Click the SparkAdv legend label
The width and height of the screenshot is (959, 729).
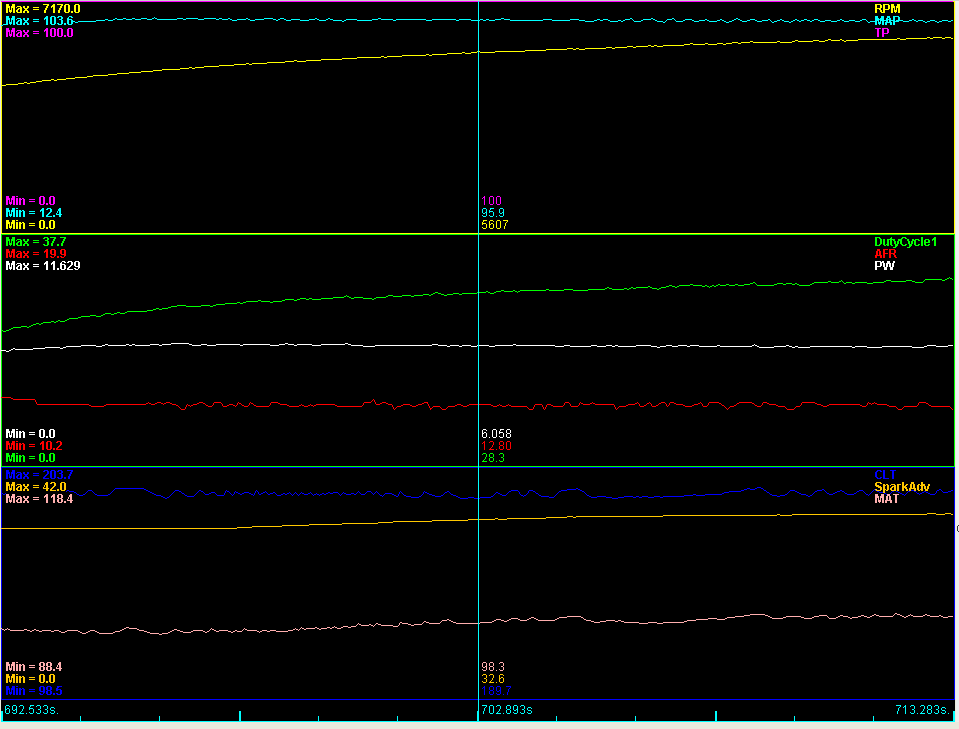[x=902, y=487]
